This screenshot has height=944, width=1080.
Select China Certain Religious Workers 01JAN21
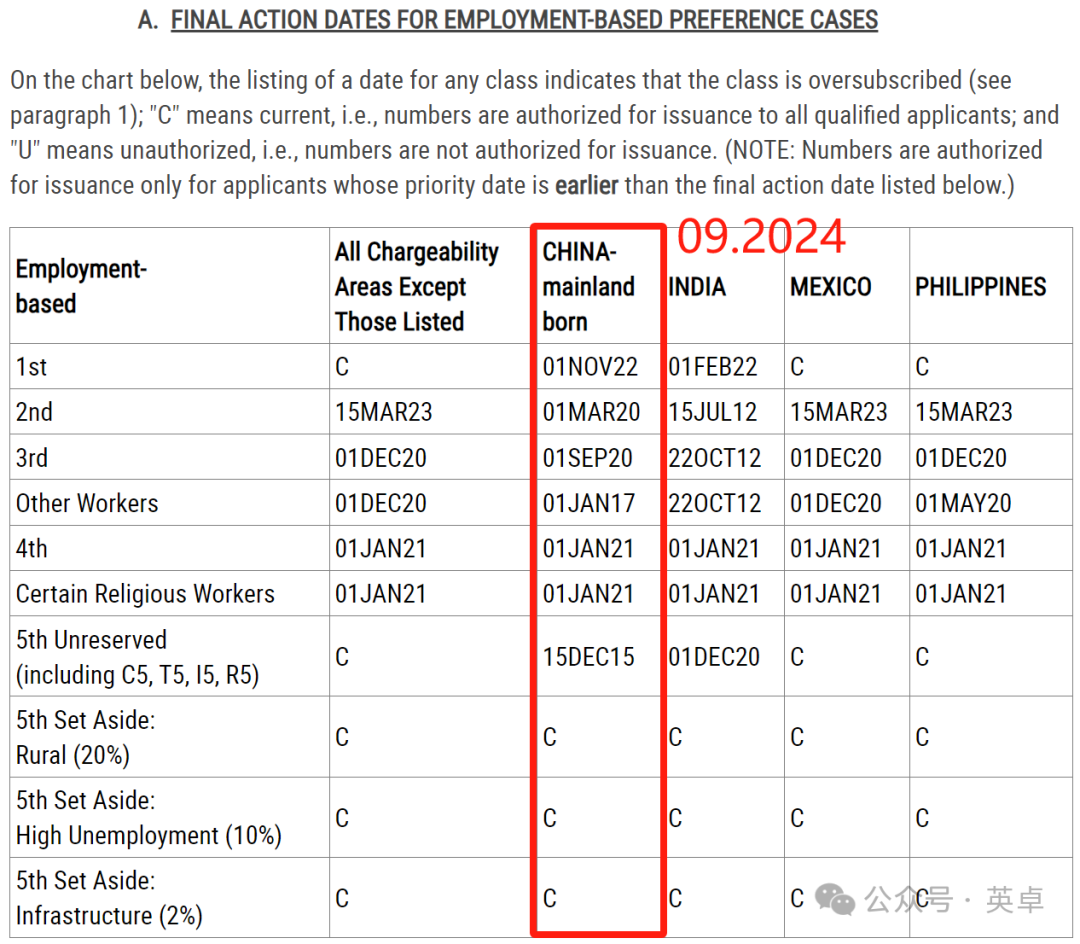pyautogui.click(x=588, y=594)
